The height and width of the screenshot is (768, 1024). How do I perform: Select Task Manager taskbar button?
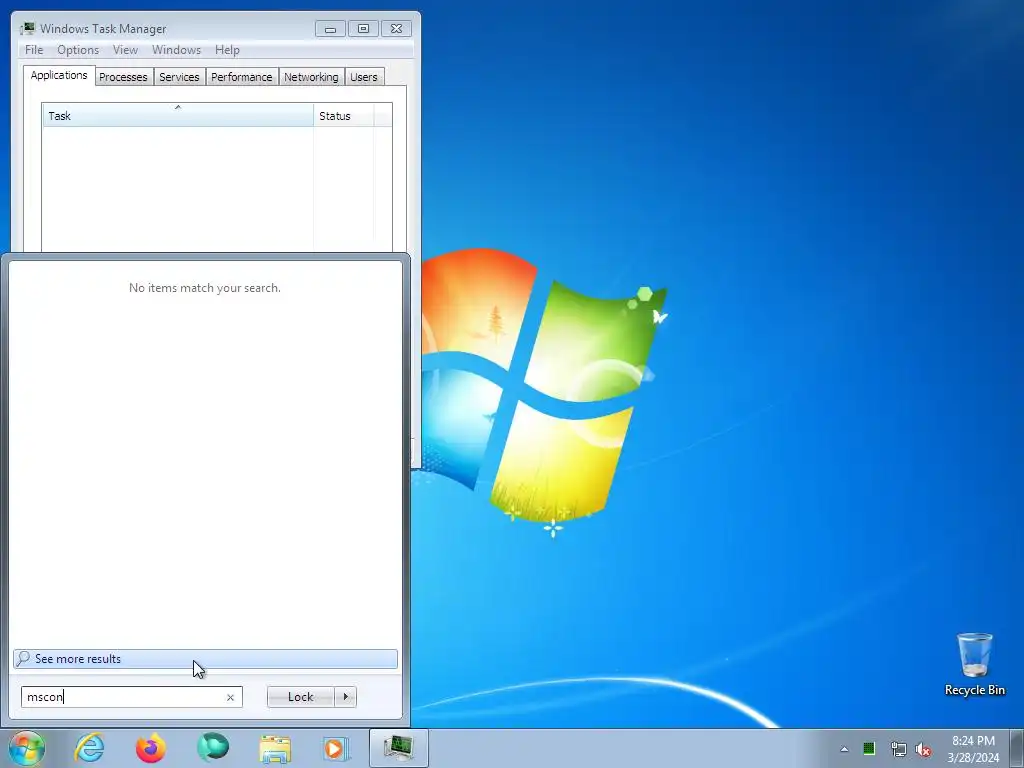pos(398,748)
